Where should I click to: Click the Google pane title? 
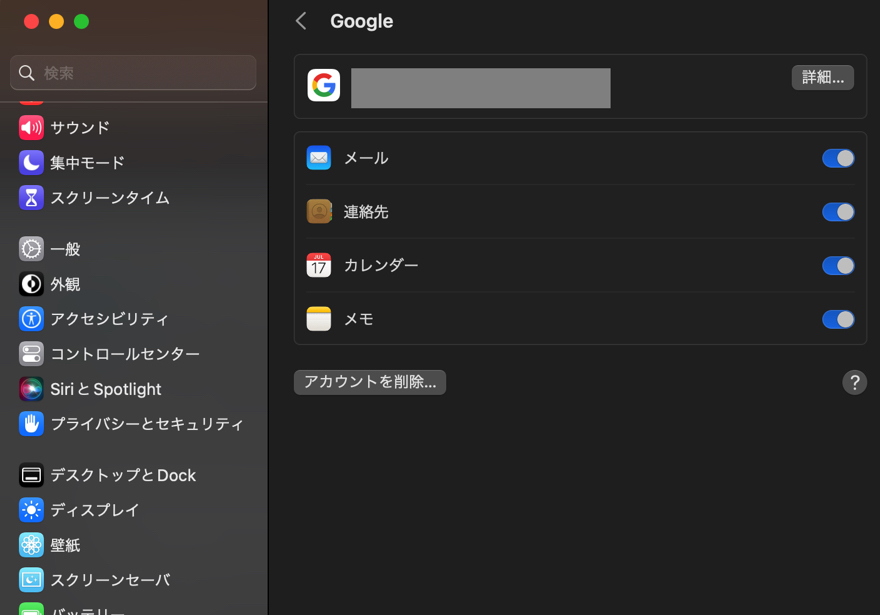coord(361,21)
